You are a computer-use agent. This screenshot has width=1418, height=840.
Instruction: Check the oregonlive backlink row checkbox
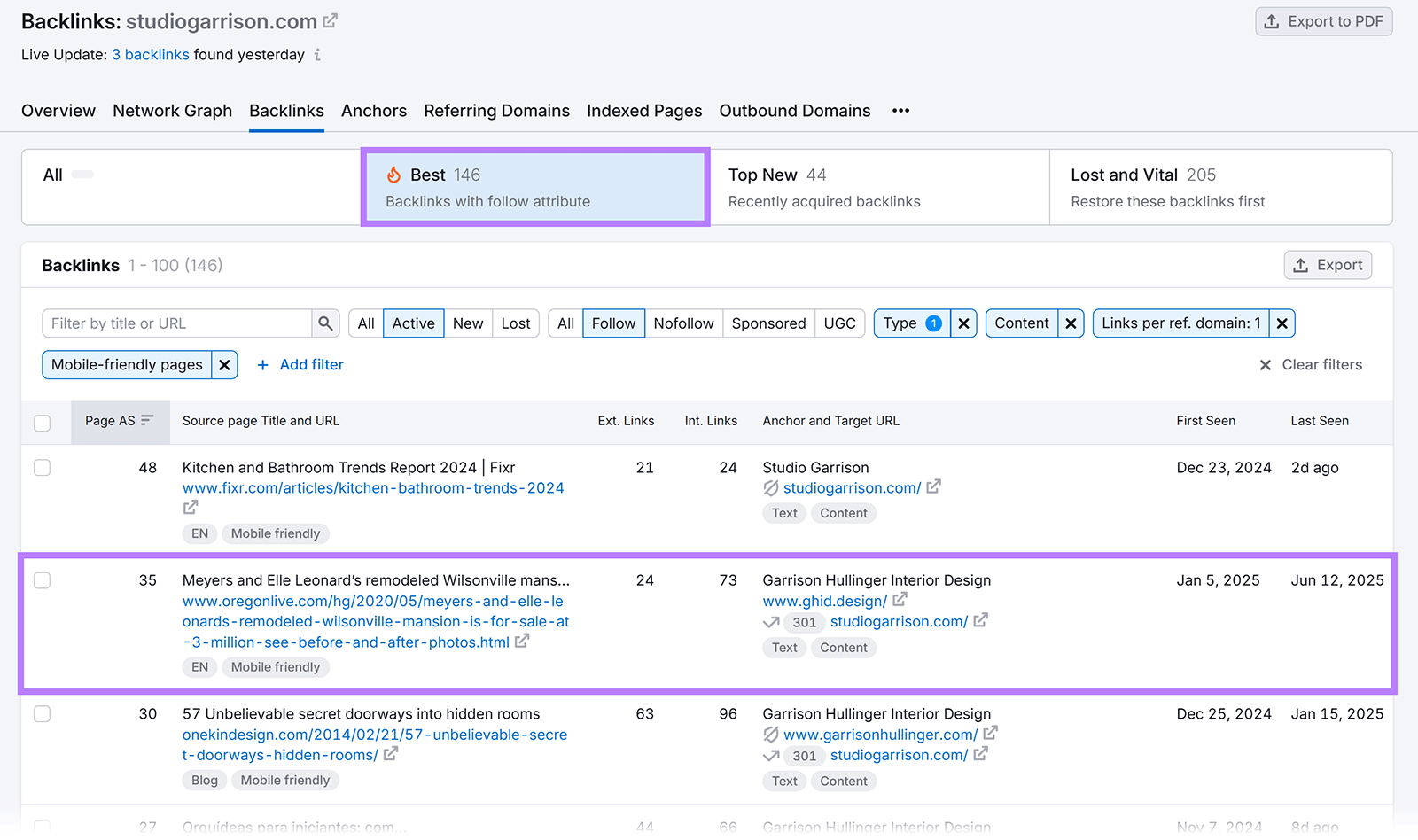(x=42, y=580)
